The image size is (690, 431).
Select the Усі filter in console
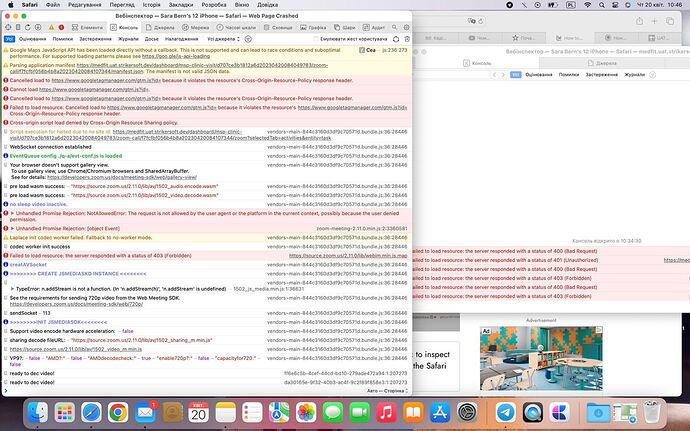click(x=9, y=39)
